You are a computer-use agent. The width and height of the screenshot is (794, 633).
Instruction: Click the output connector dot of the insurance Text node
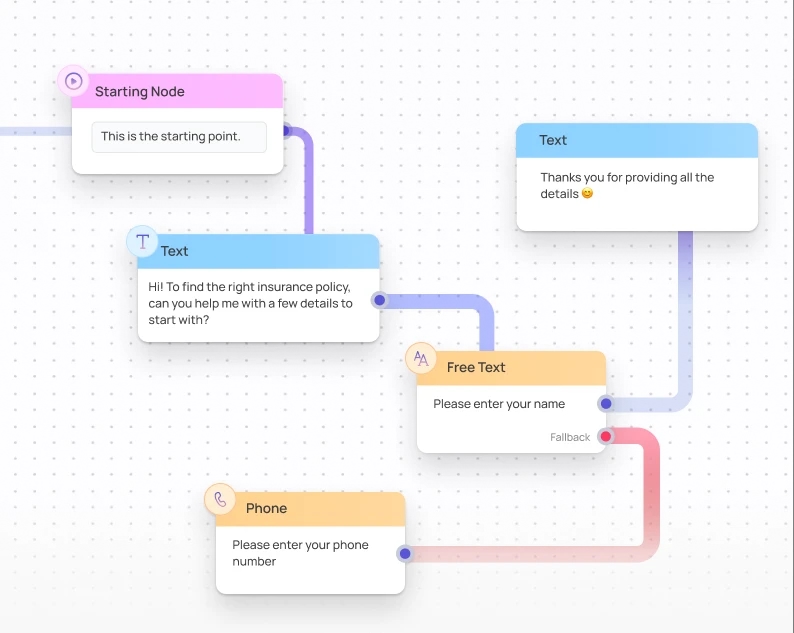379,300
